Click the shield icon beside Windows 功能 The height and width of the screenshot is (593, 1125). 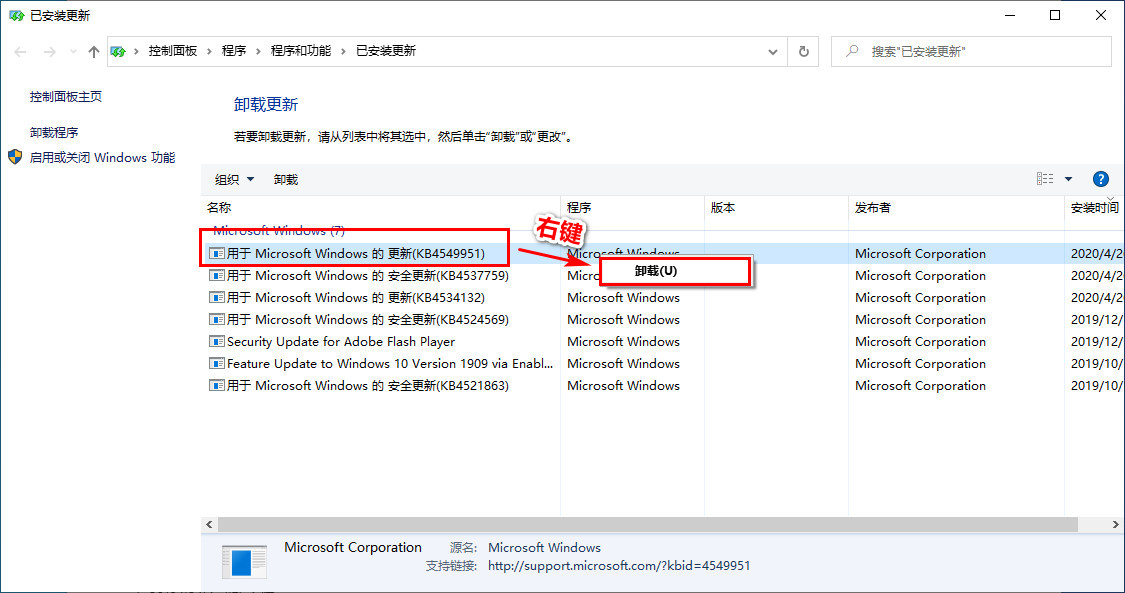tap(15, 157)
